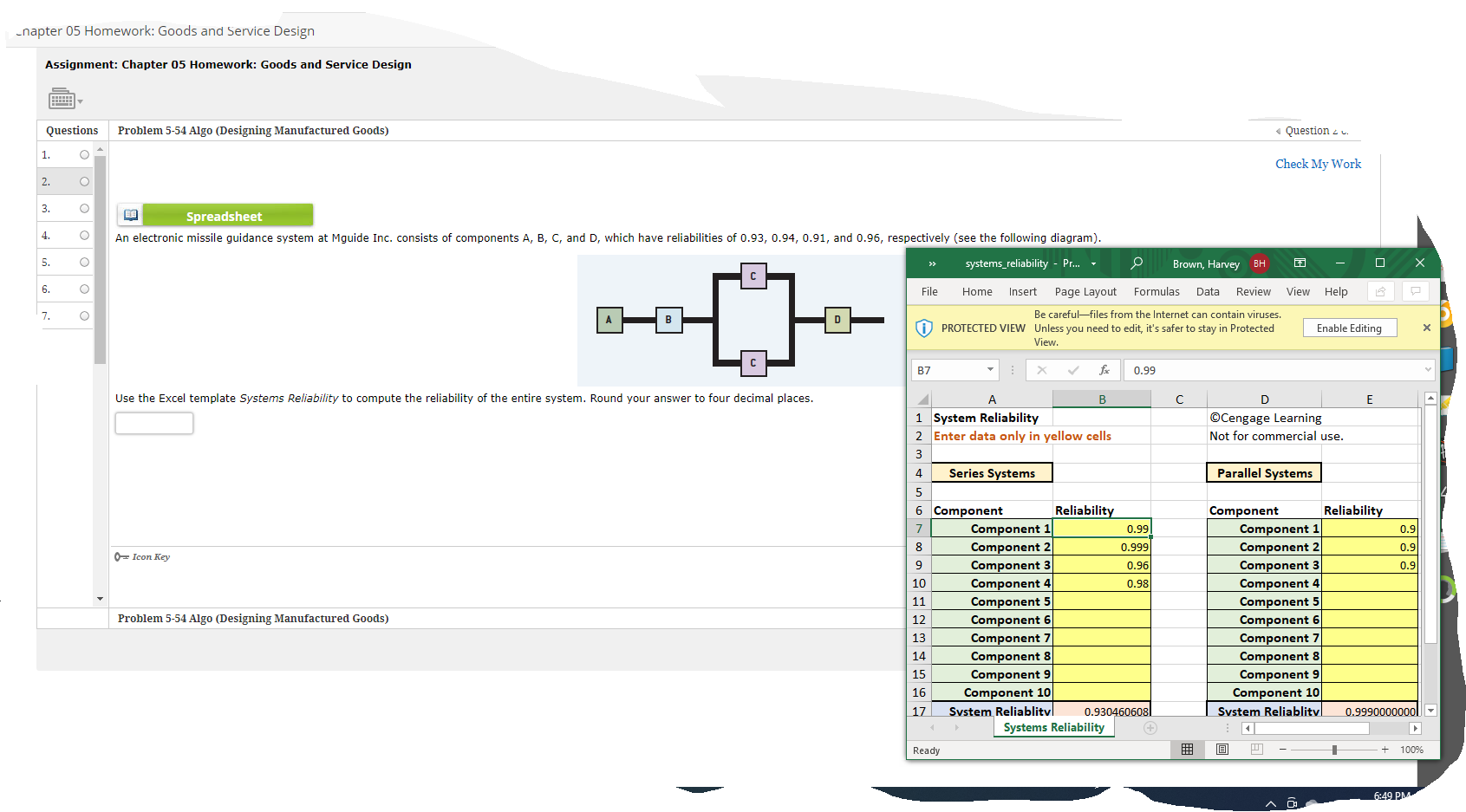Screen dimensions: 1466x812
Task: Select the radio button for question 7
Action: point(84,316)
